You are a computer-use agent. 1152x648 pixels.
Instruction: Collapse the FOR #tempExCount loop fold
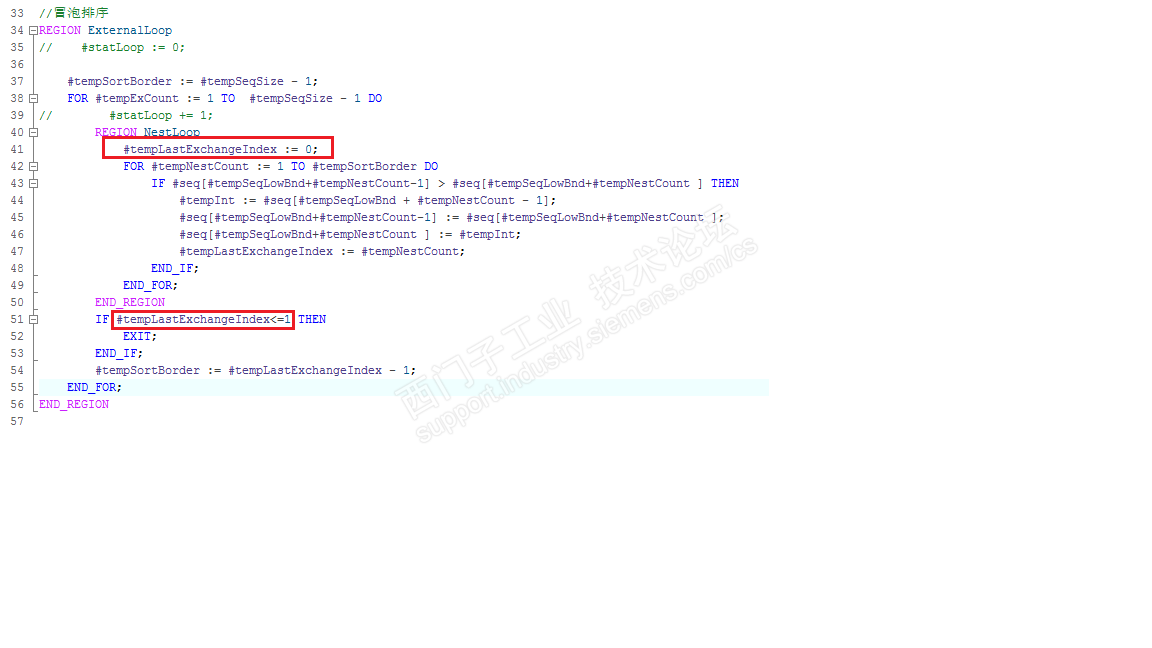pos(33,98)
